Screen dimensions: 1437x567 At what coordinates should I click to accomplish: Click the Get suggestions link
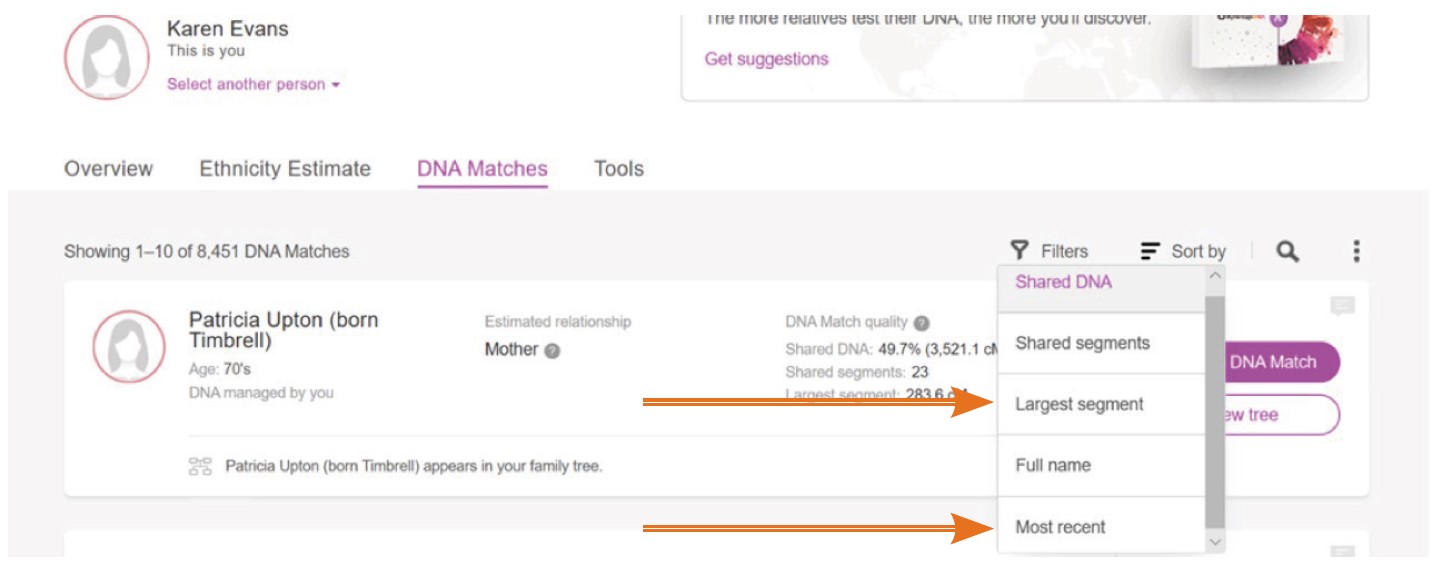pos(766,59)
